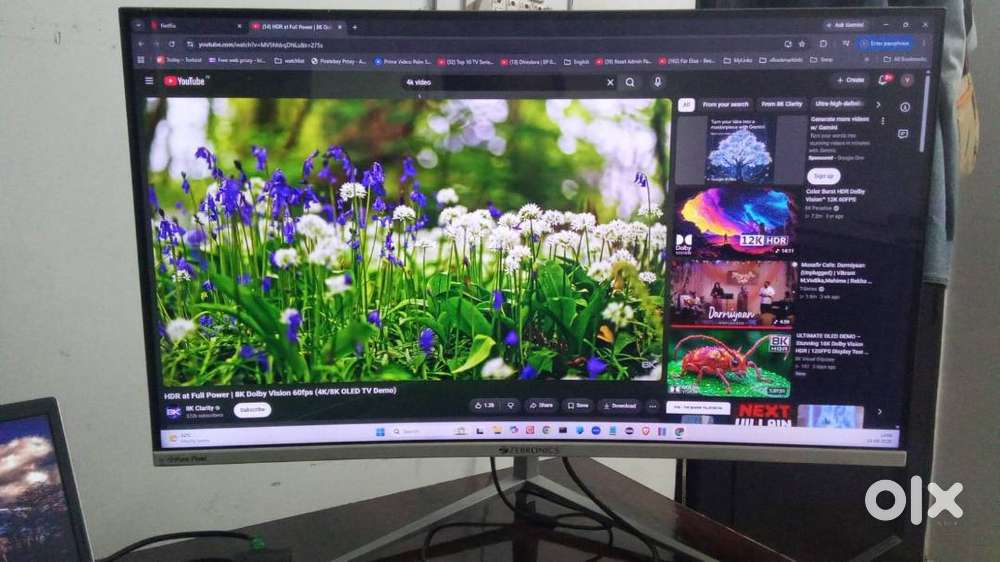Image resolution: width=1000 pixels, height=562 pixels.
Task: Switch to the Netflix browser tab
Action: click(x=195, y=26)
